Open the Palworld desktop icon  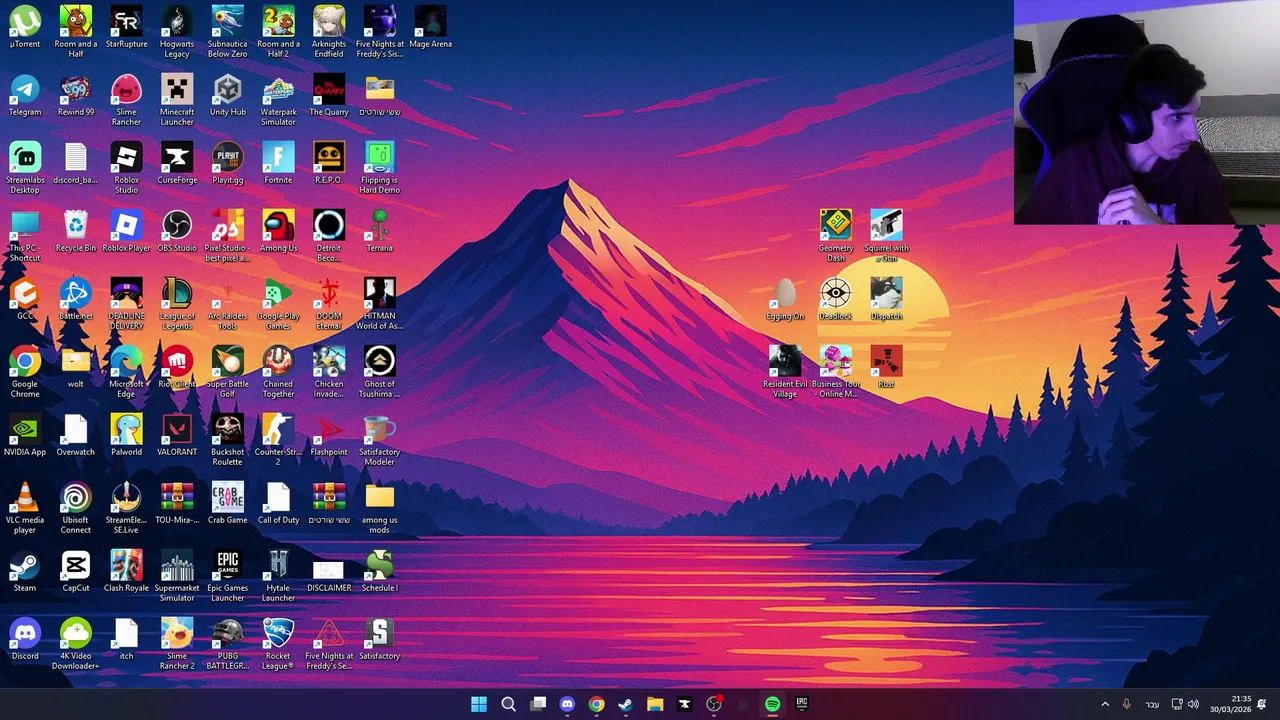126,436
